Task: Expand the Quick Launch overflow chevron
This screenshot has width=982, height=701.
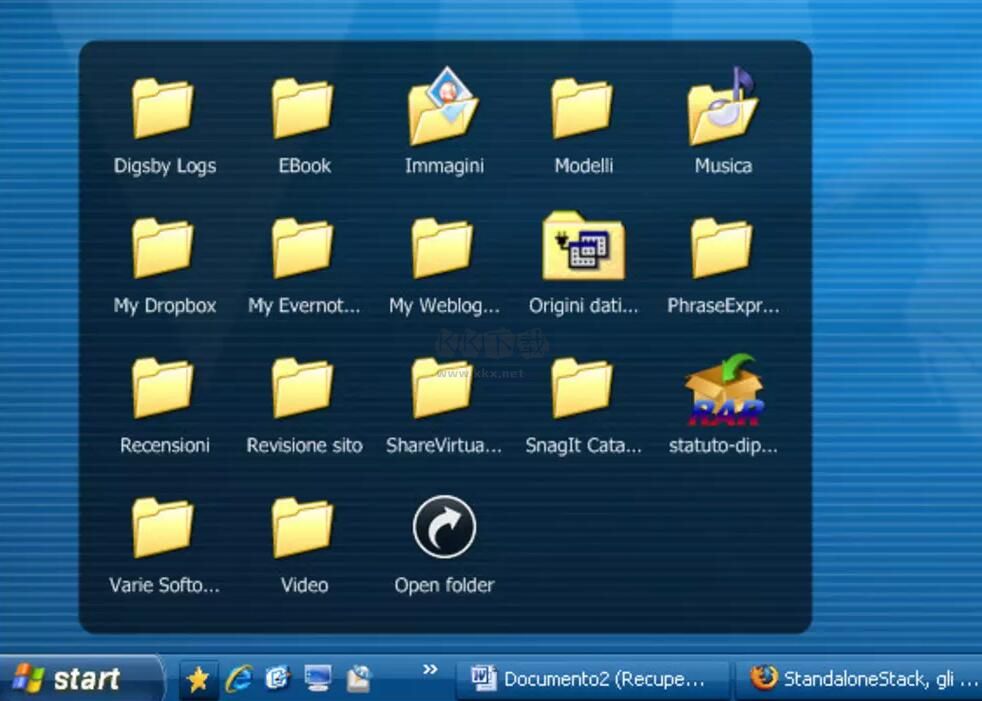Action: click(x=430, y=670)
